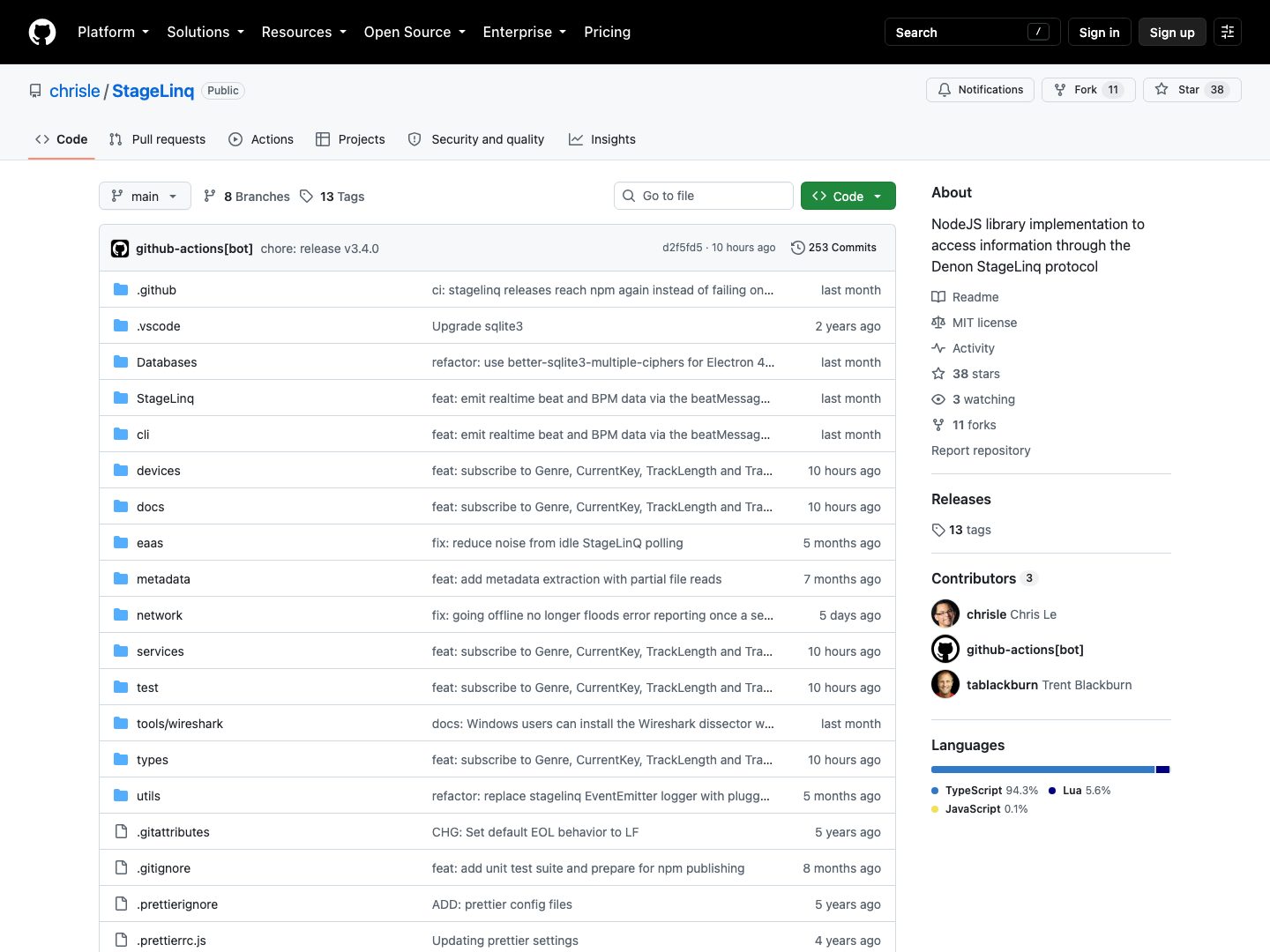Screen dimensions: 1270x952
Task: Open the Pricing page
Action: point(608,32)
